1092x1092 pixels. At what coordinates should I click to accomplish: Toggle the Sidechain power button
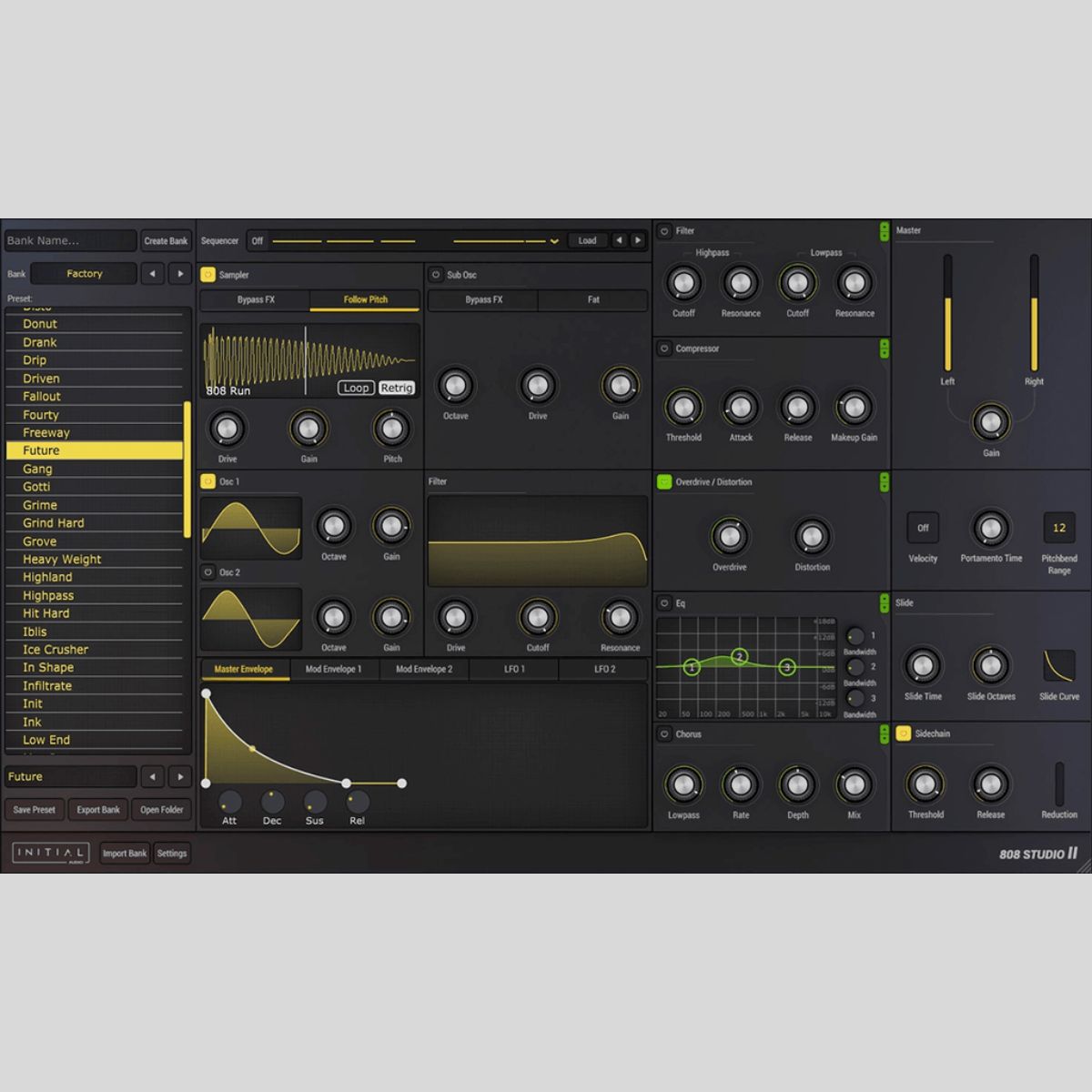click(904, 733)
